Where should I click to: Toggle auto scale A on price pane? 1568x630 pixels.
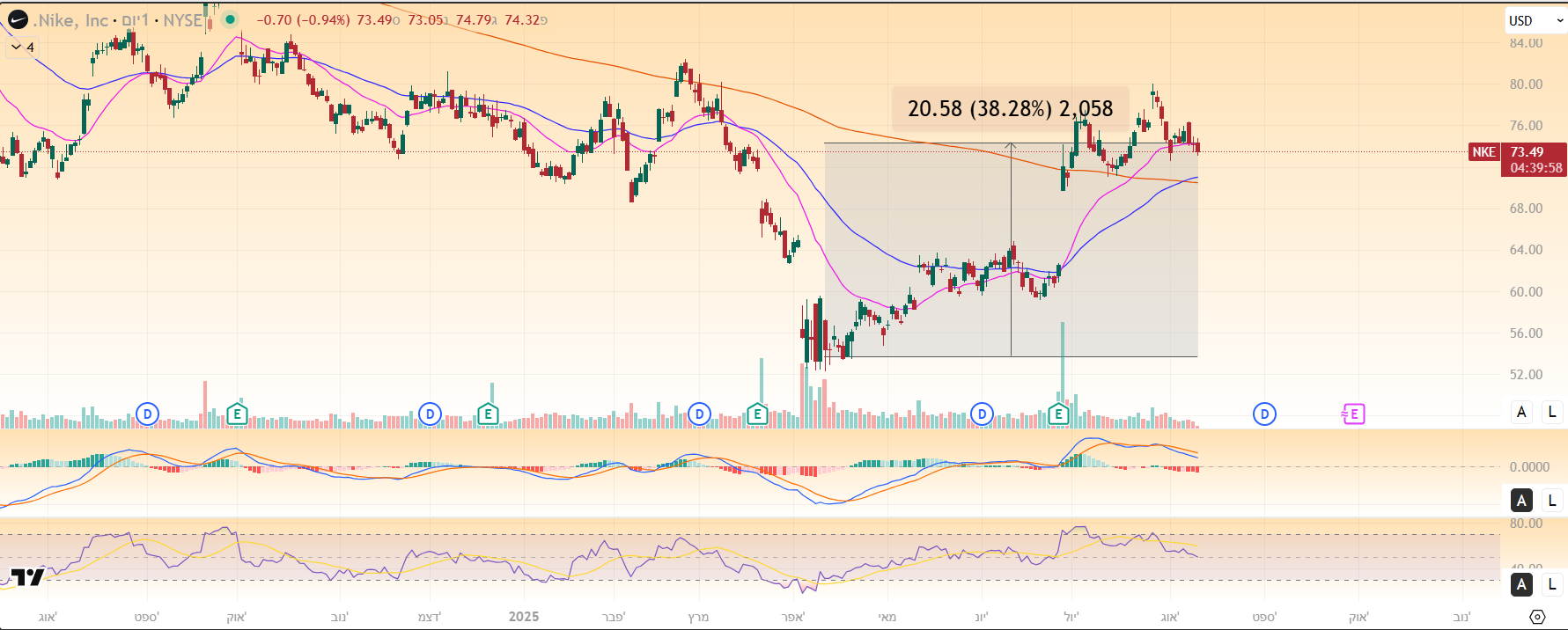click(x=1521, y=412)
